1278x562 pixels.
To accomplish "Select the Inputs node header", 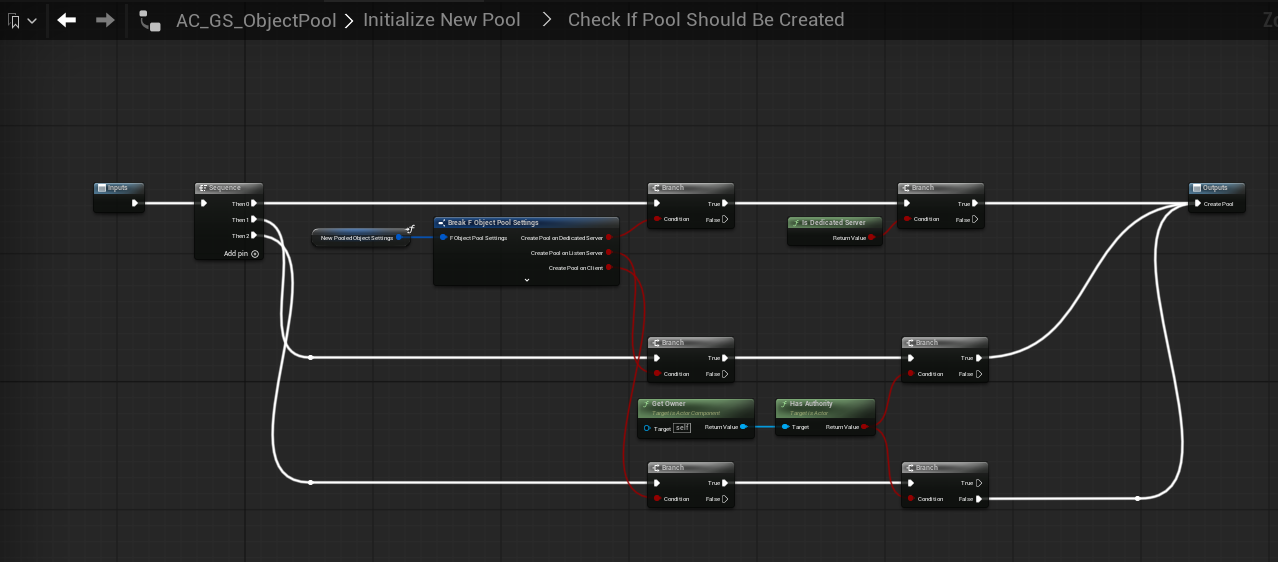I will click(119, 188).
